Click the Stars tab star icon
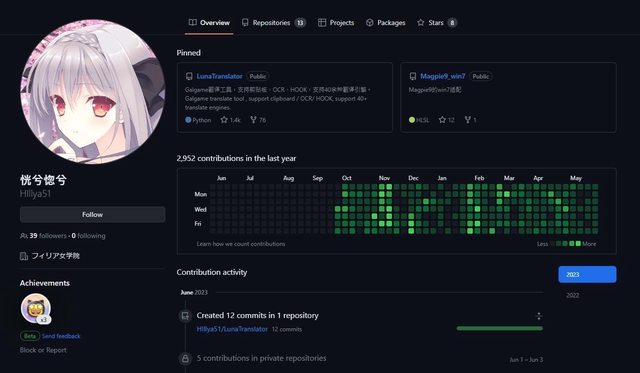 [x=420, y=23]
